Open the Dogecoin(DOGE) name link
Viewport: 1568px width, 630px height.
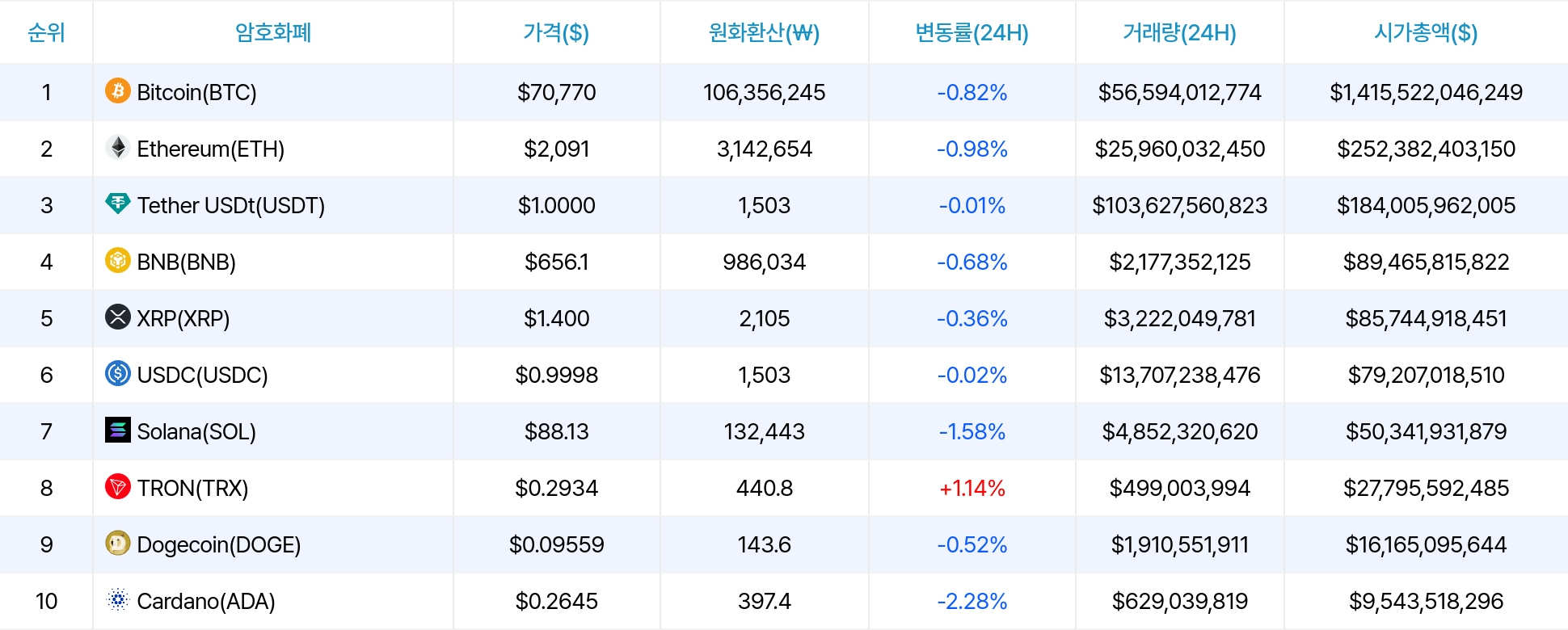pyautogui.click(x=218, y=545)
